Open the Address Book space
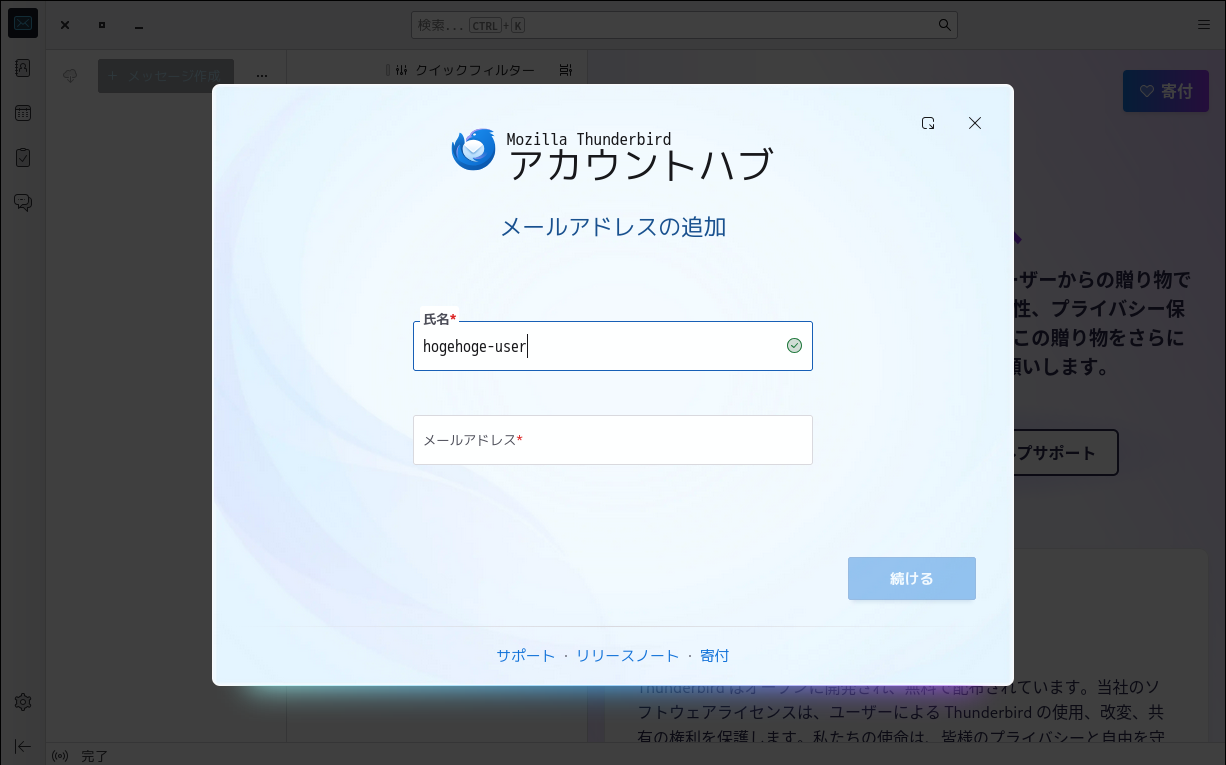Image resolution: width=1226 pixels, height=765 pixels. 23,68
